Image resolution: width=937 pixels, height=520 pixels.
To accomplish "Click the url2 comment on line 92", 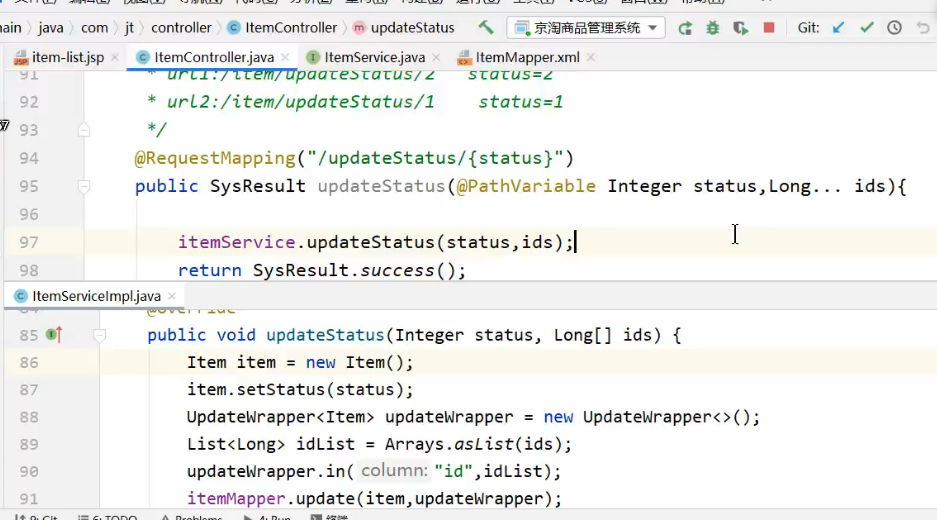I will pos(354,102).
